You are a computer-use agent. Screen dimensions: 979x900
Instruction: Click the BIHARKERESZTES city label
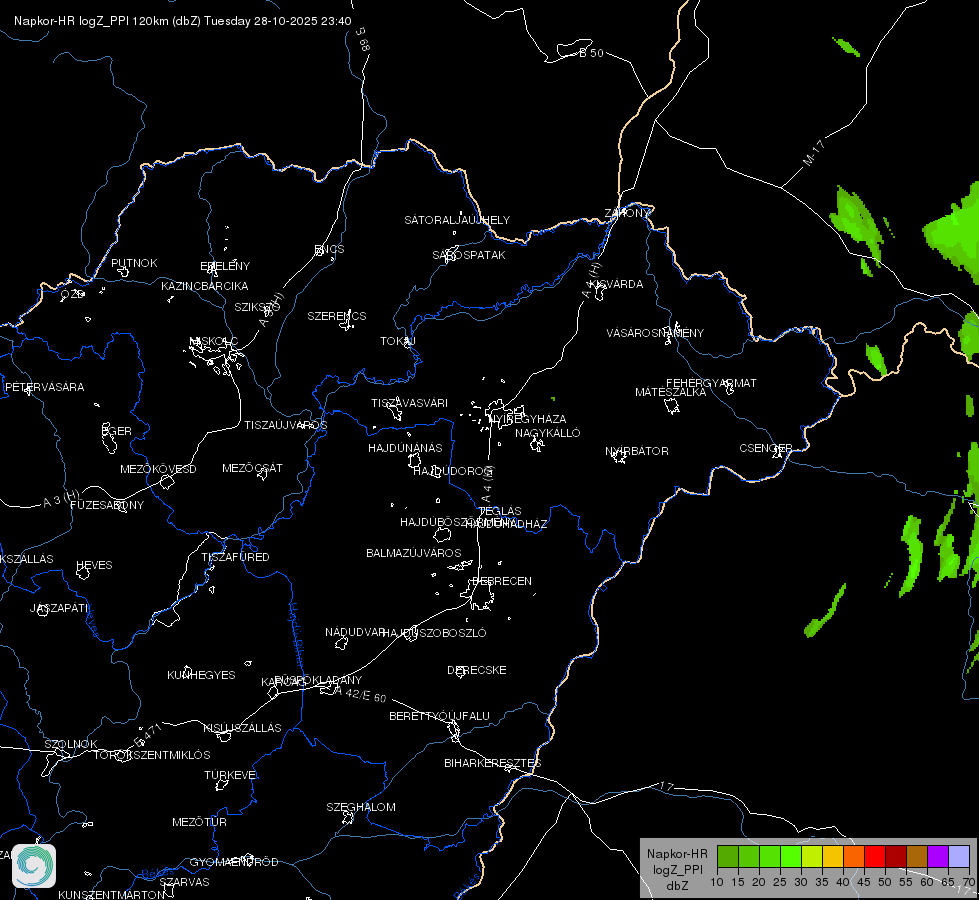tap(493, 763)
